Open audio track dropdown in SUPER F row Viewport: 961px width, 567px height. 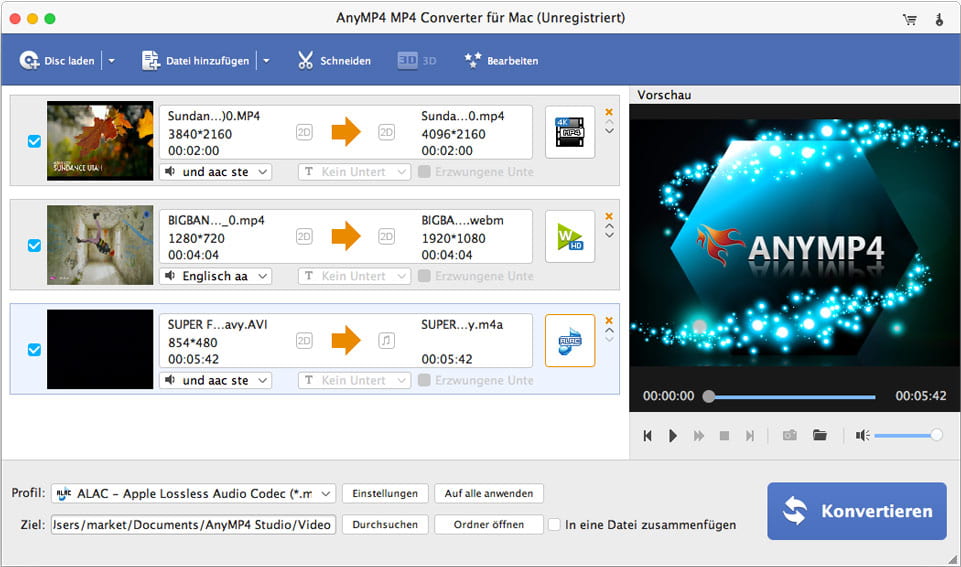tap(216, 380)
